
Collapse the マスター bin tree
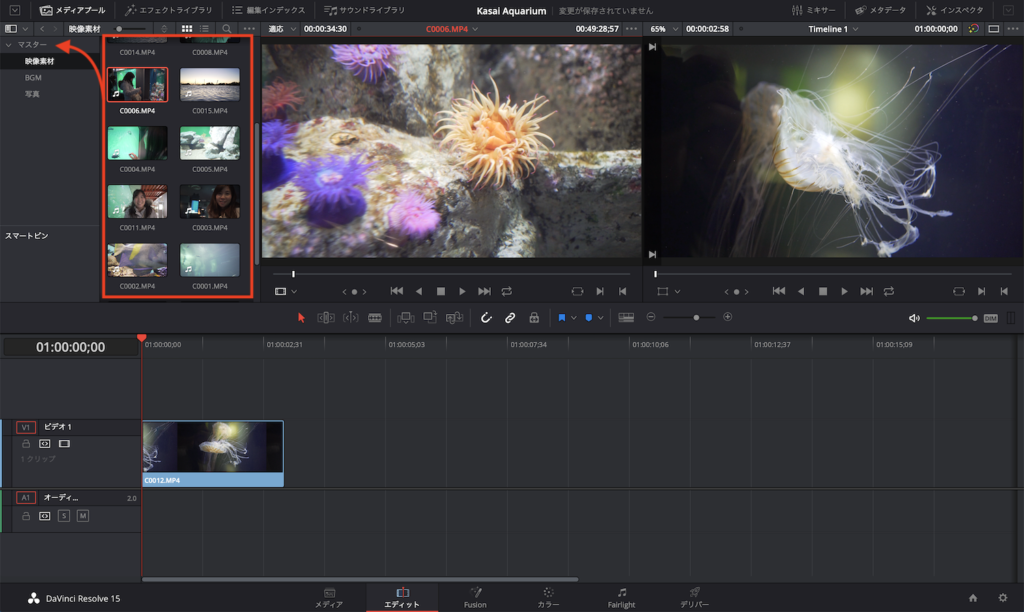click(x=9, y=45)
